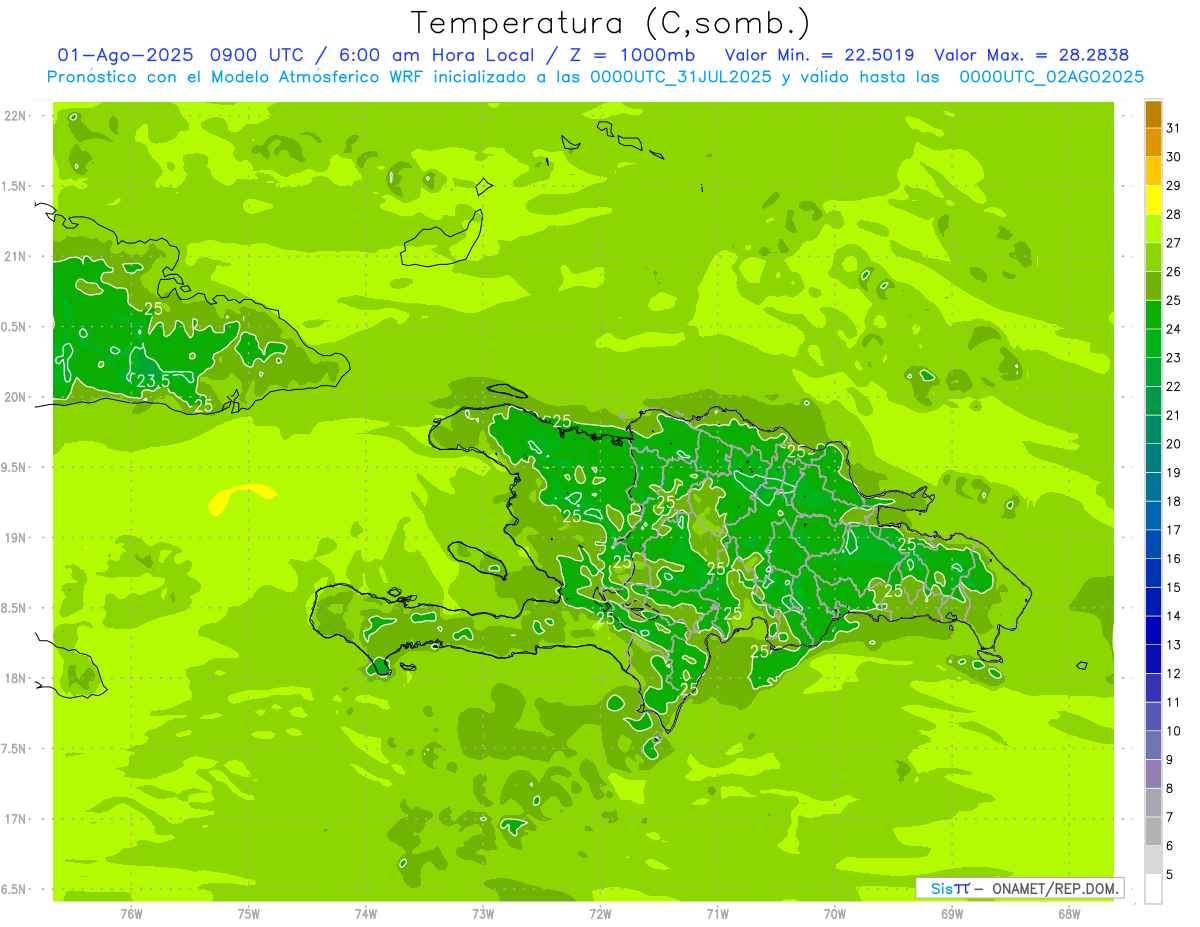
Task: Select the gray swatch between 6 and 7
Action: click(x=1153, y=831)
